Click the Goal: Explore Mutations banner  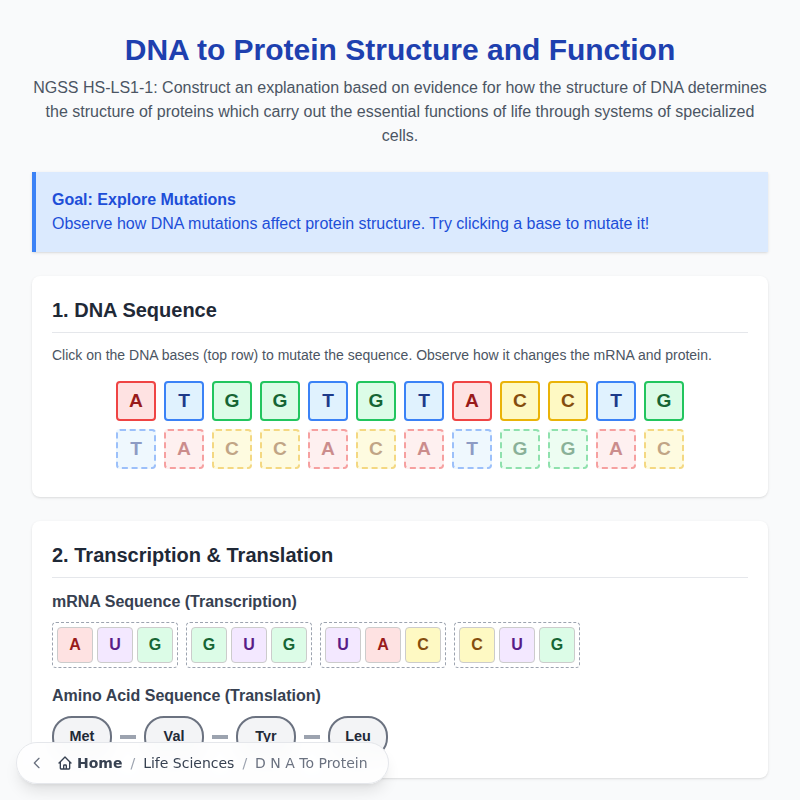(400, 211)
